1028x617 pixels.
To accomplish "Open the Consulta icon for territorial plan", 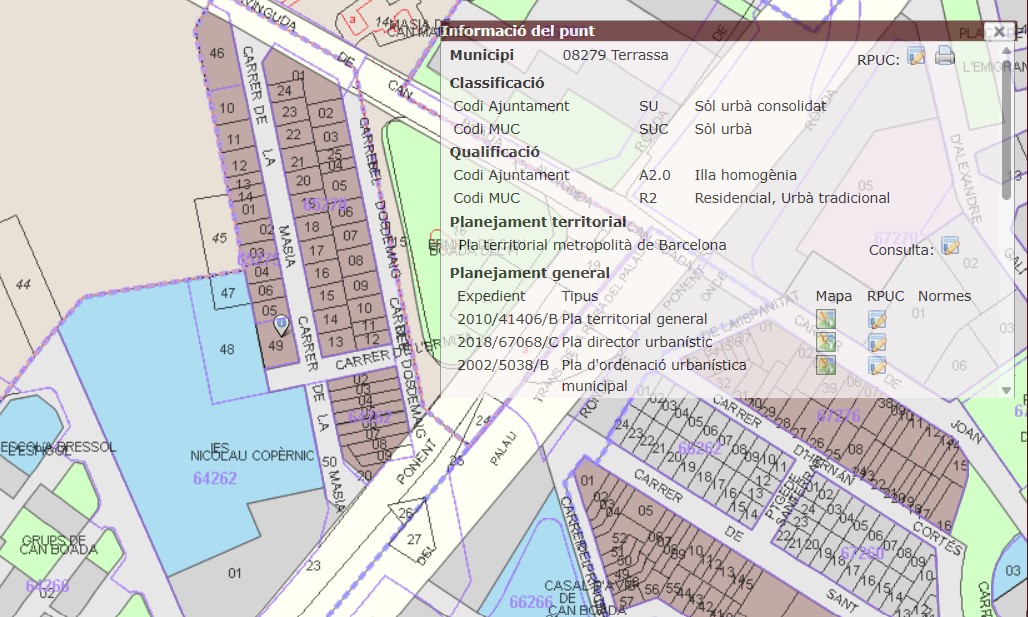I will point(950,247).
